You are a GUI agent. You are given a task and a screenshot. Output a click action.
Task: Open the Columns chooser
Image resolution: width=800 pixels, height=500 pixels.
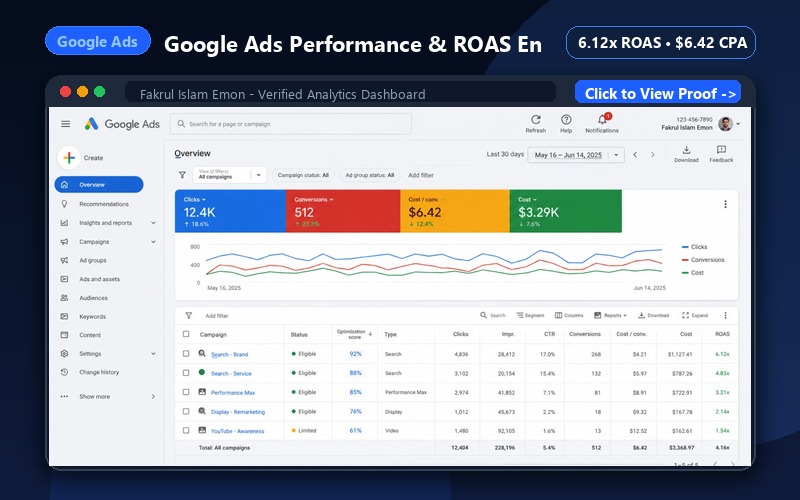pos(569,315)
